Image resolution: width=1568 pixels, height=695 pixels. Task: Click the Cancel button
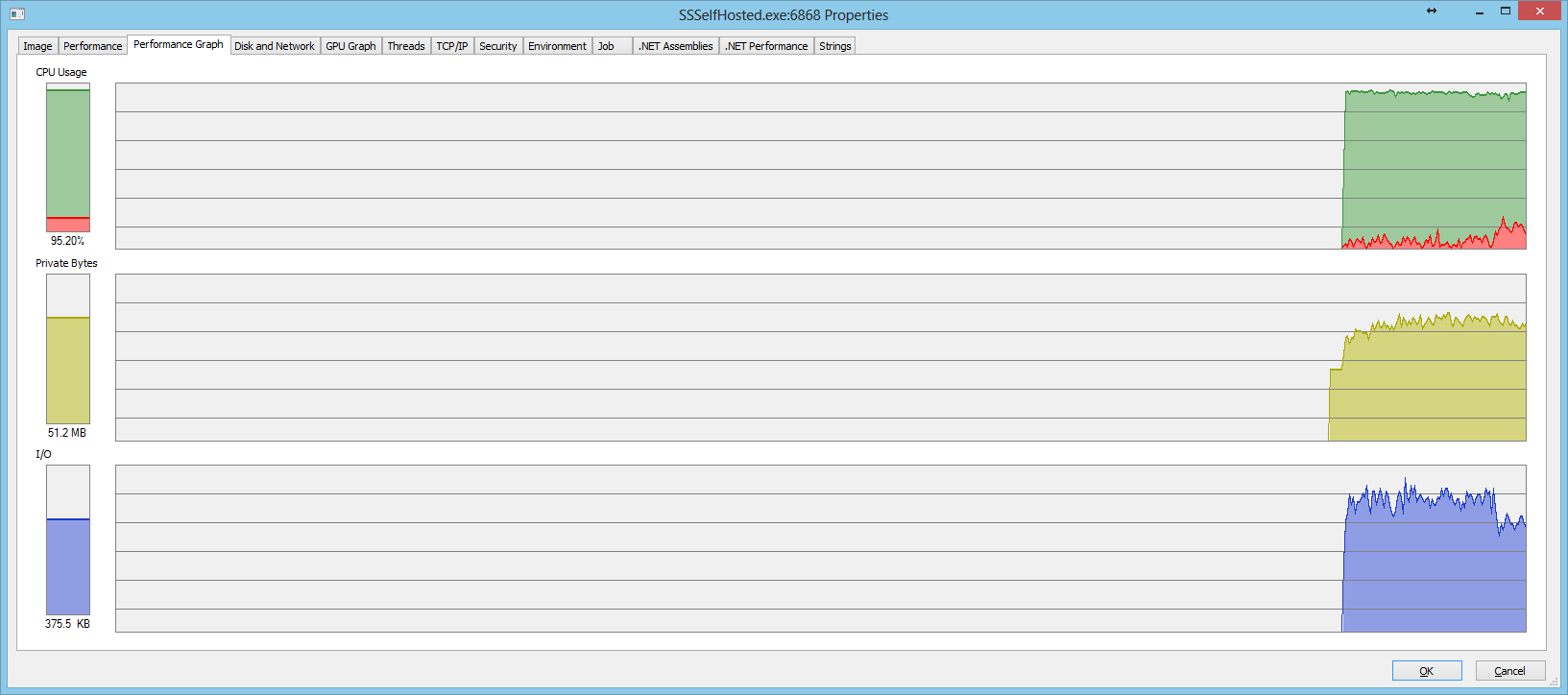pyautogui.click(x=1509, y=671)
